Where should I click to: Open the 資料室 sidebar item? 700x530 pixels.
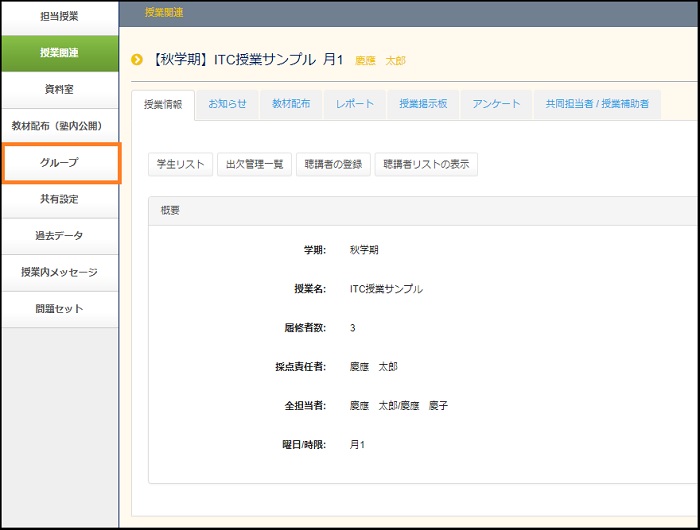coord(59,89)
